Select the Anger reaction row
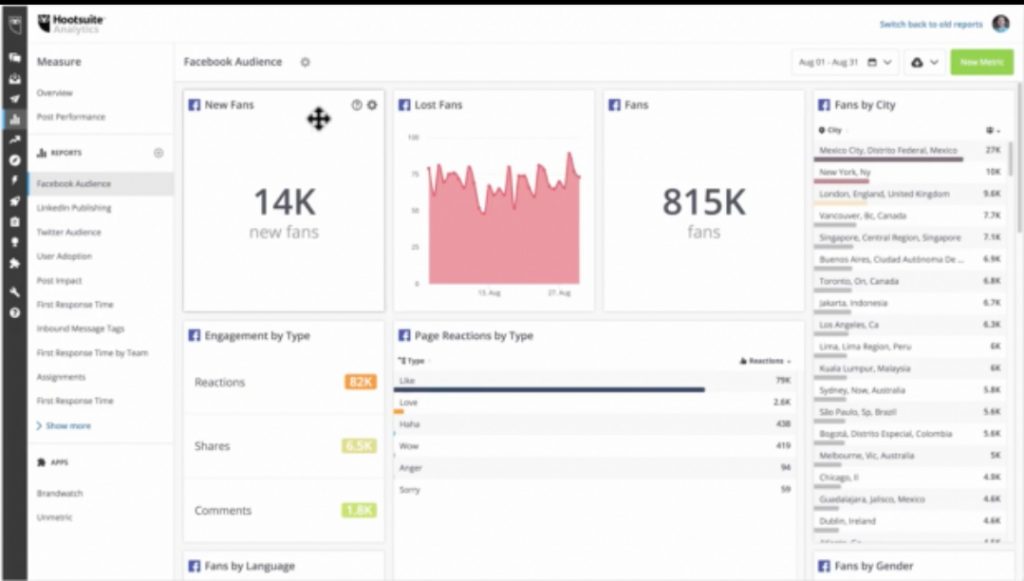 coord(594,469)
